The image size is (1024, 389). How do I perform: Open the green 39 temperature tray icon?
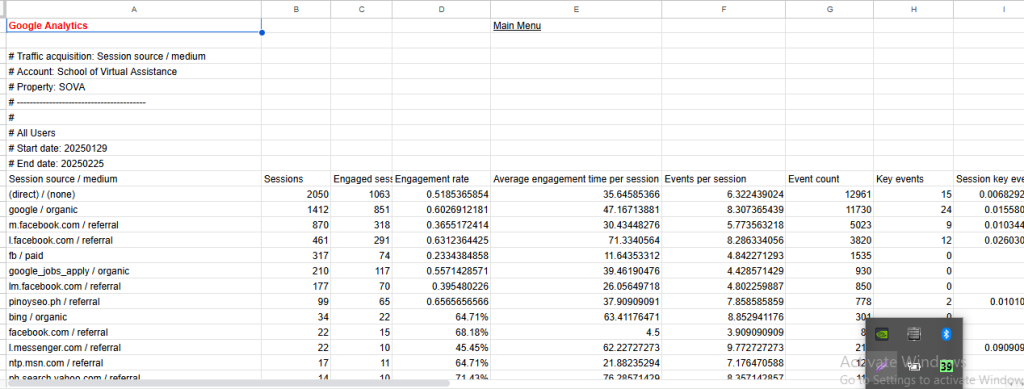pyautogui.click(x=946, y=366)
